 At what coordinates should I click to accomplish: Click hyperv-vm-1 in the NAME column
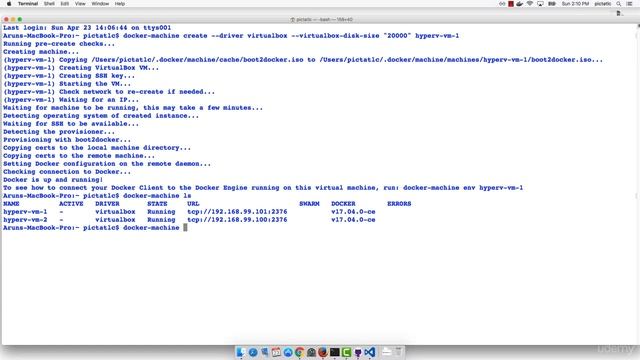tap(25, 211)
